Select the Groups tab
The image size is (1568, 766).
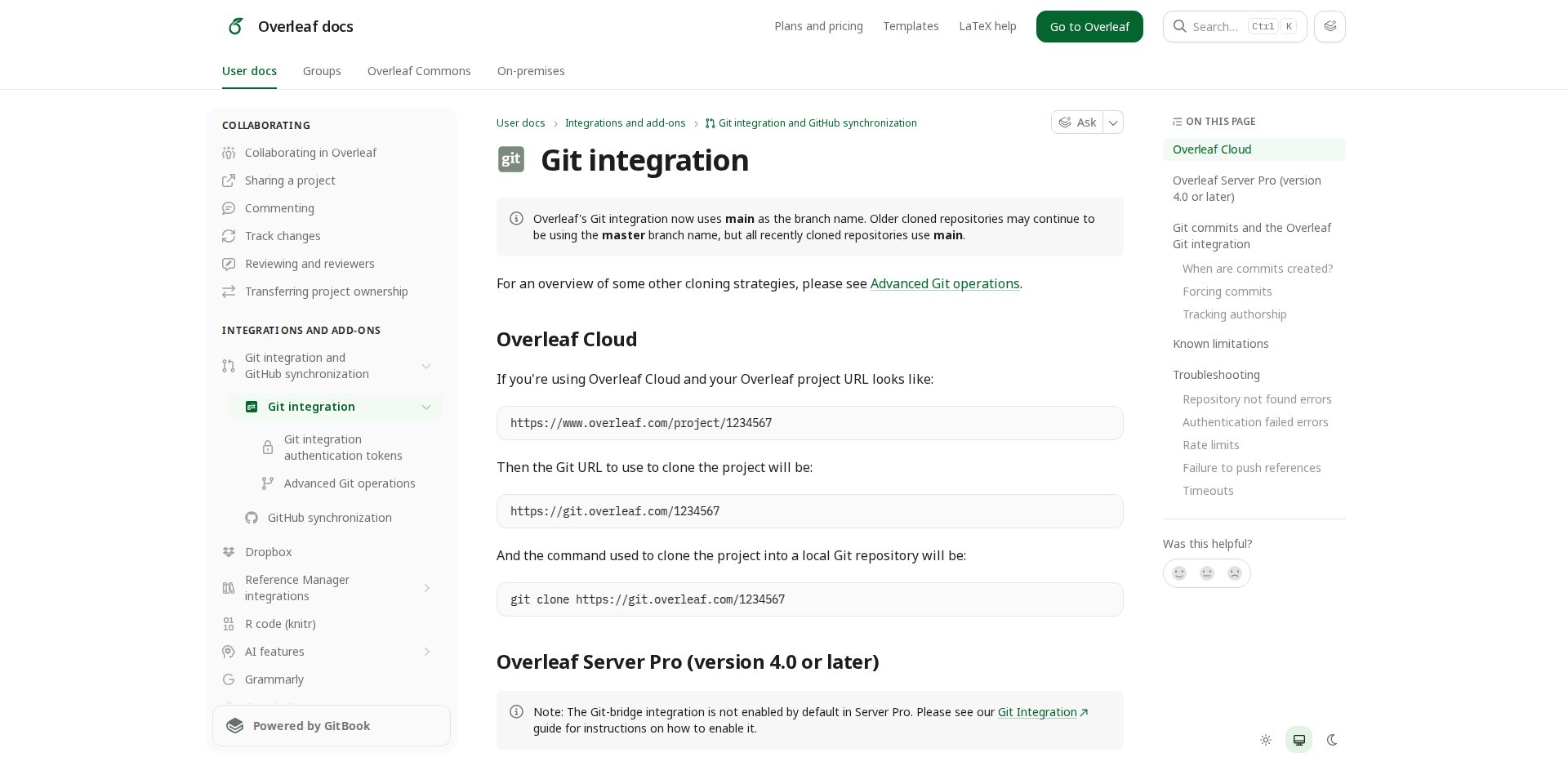(322, 71)
